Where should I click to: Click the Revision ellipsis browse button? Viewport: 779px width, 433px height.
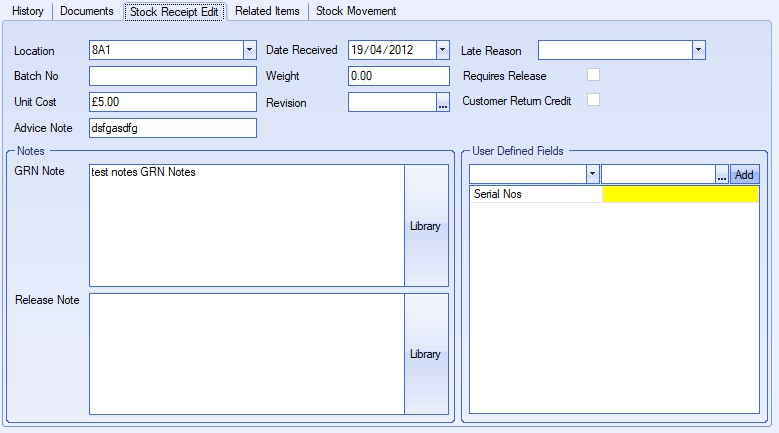pos(443,102)
